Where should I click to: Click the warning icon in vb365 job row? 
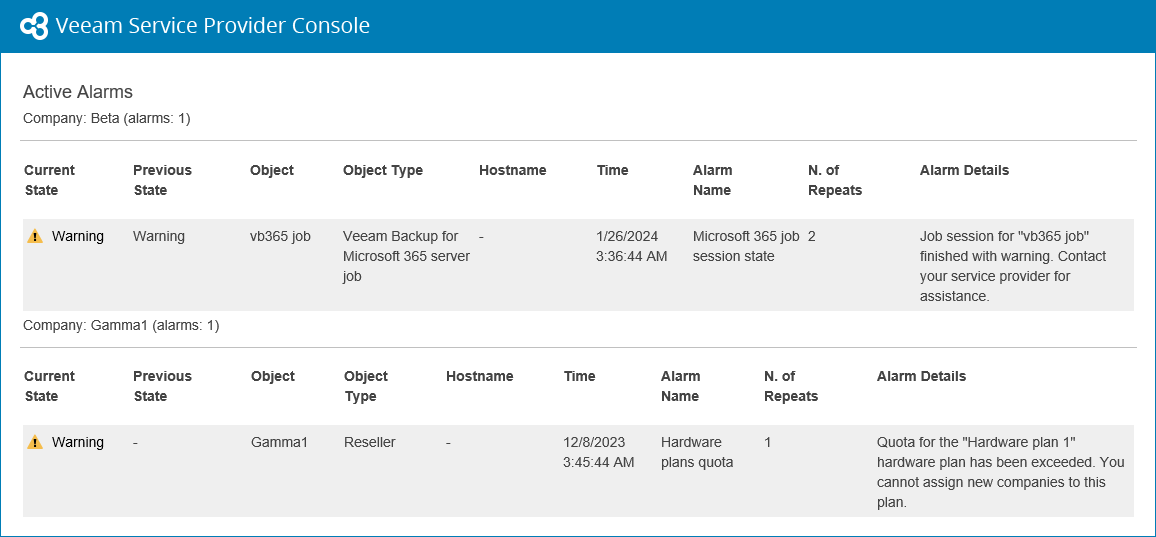pyautogui.click(x=35, y=237)
